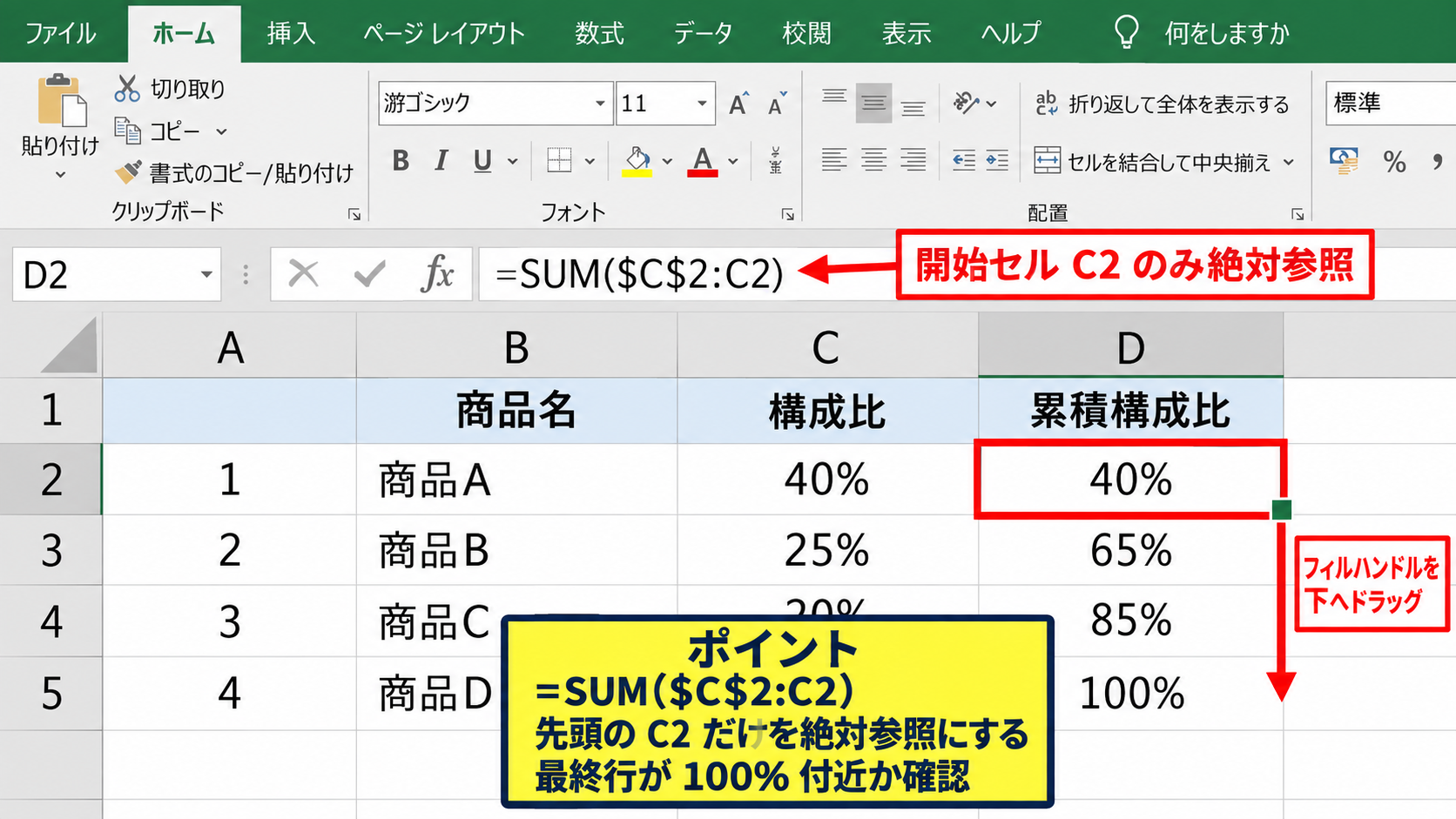Click the Format Painter (書式のコピー/貼り付け) brush
Image resolution: width=1456 pixels, height=819 pixels.
(128, 172)
